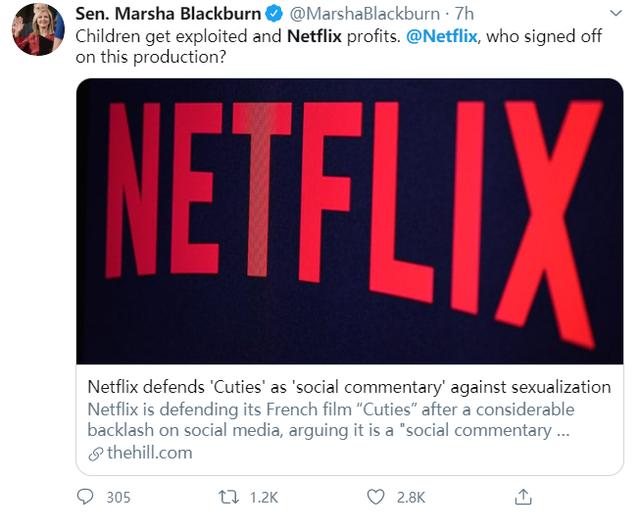640x529 pixels.
Task: Click the 2.8K likes count
Action: (x=411, y=498)
